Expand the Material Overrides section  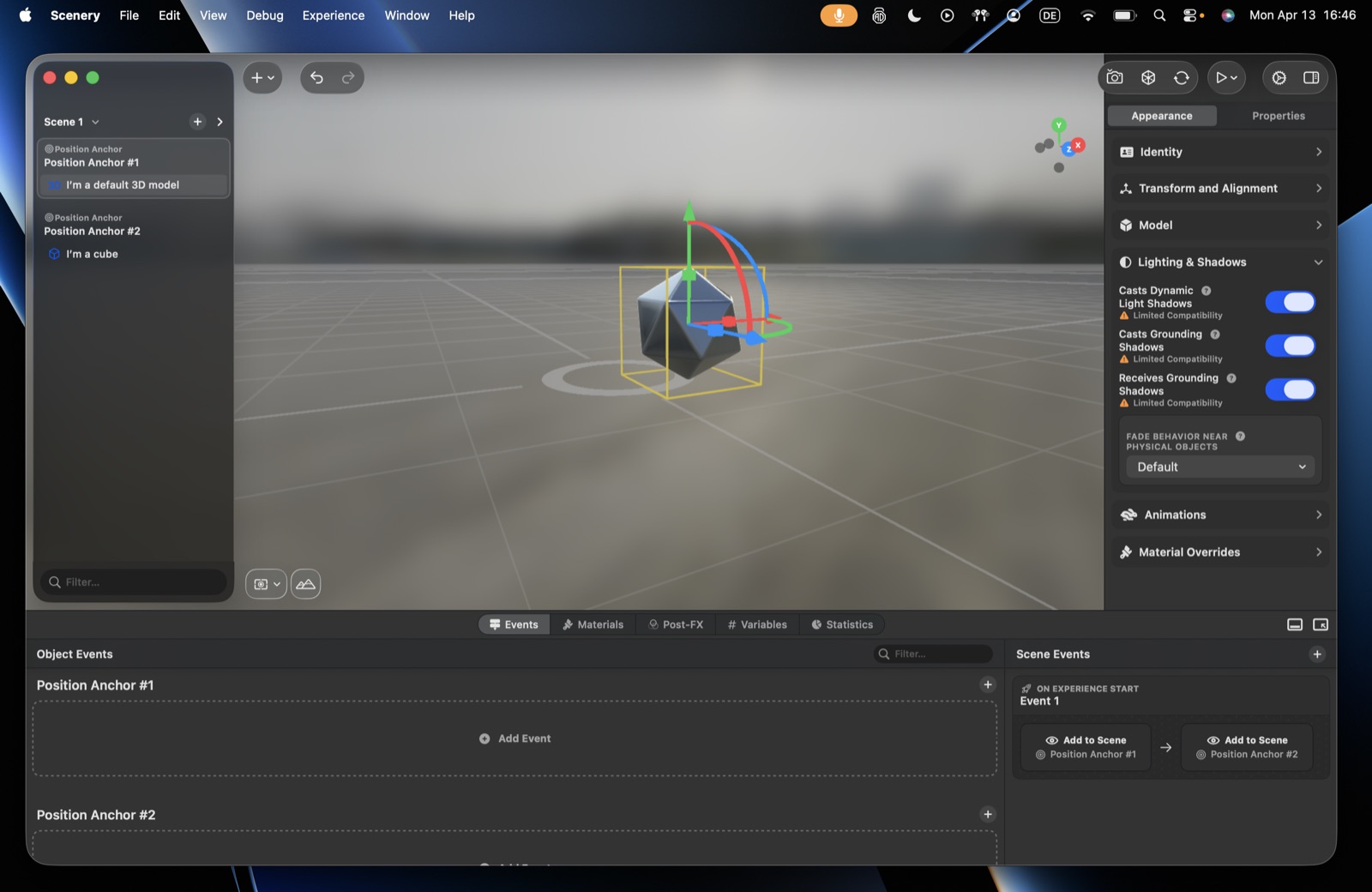(x=1221, y=552)
